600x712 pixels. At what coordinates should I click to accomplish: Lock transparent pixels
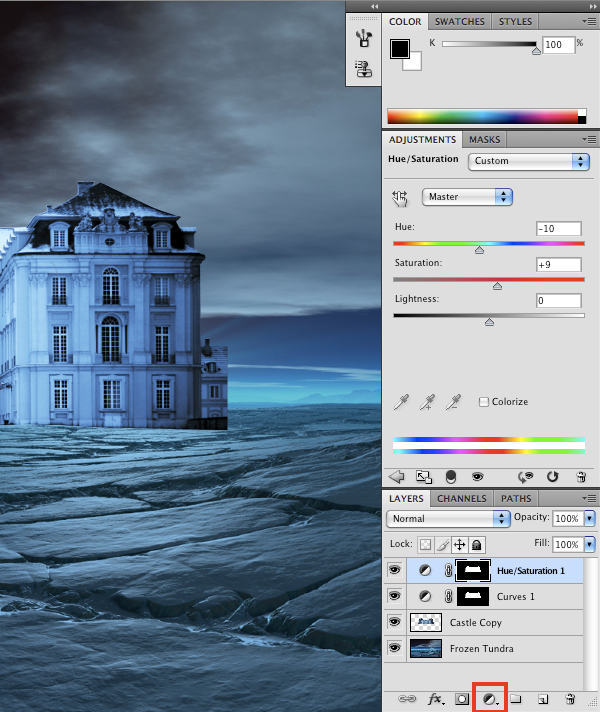[425, 544]
